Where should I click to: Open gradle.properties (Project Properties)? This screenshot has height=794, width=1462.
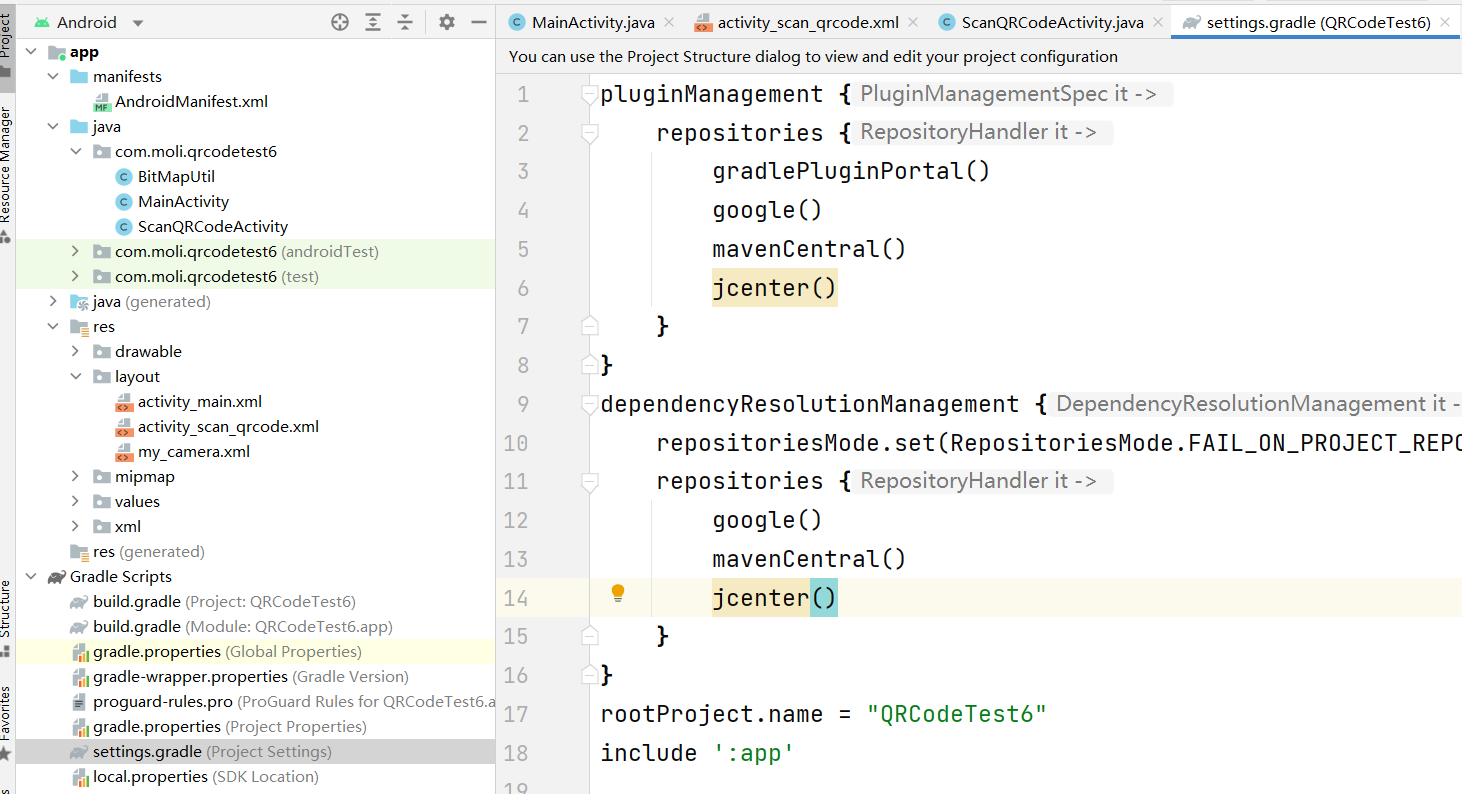[218, 727]
